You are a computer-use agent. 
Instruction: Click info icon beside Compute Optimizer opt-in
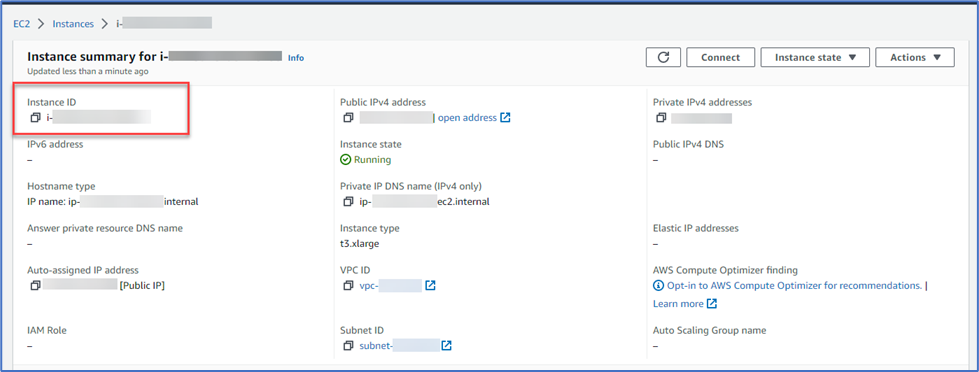[x=657, y=286]
